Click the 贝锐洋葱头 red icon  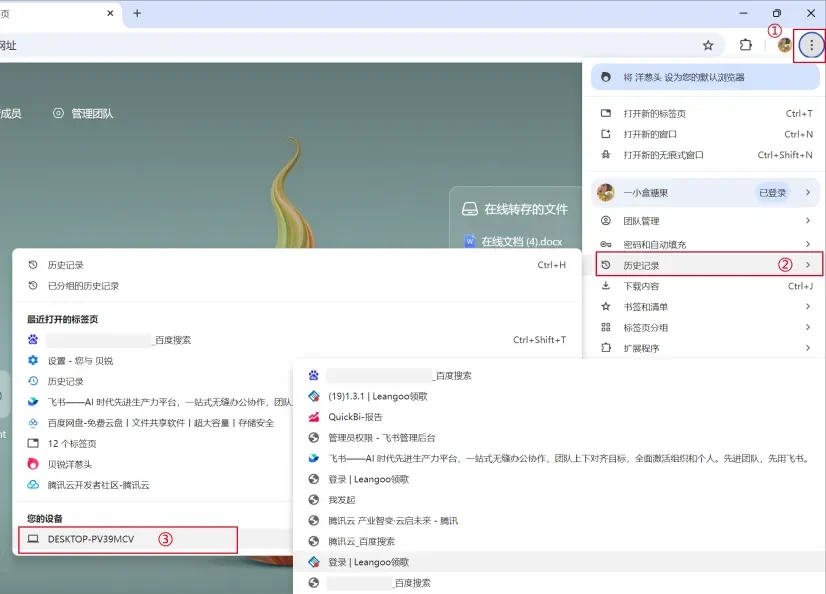(x=33, y=464)
